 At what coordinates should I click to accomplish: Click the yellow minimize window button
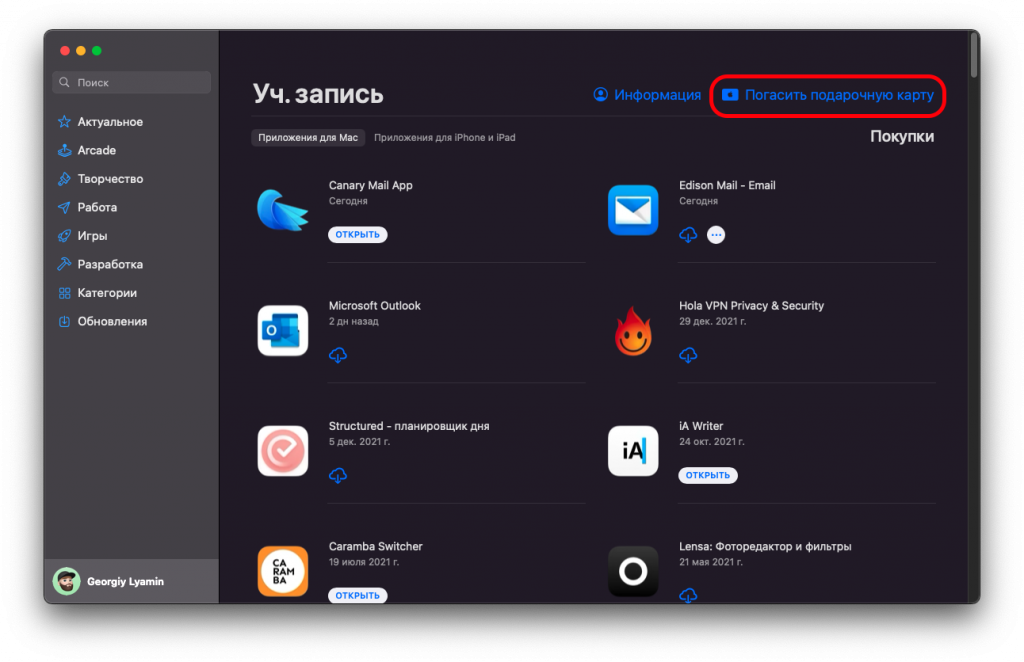coord(81,51)
